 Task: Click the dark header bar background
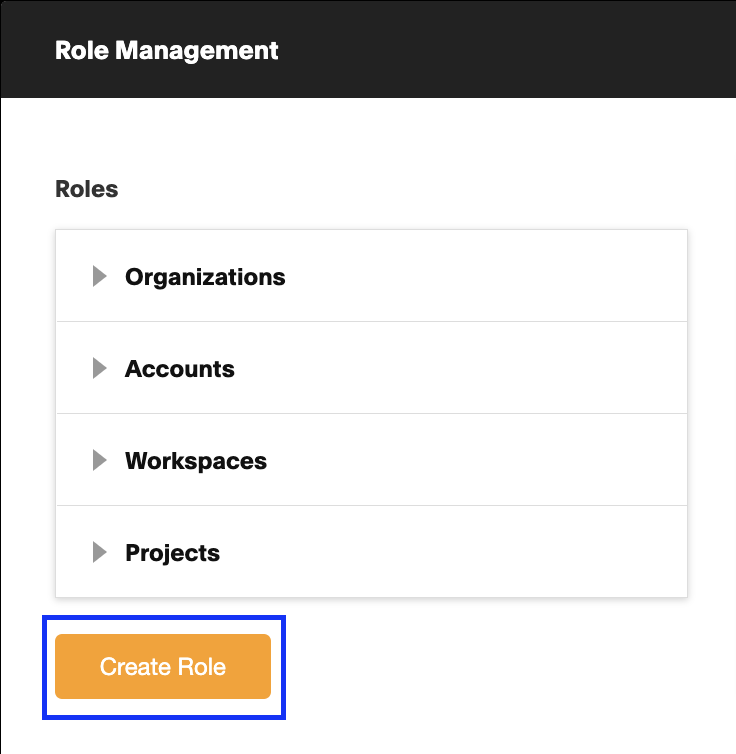tap(505, 49)
